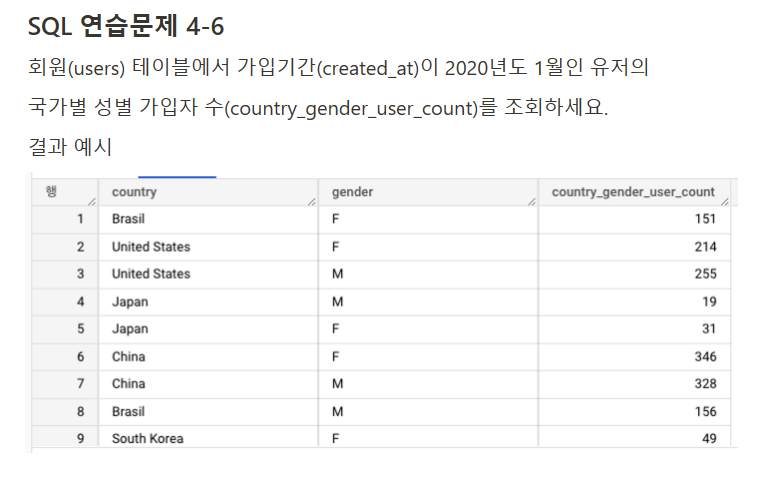758x483 pixels.
Task: Click the count value 19
Action: 709,302
